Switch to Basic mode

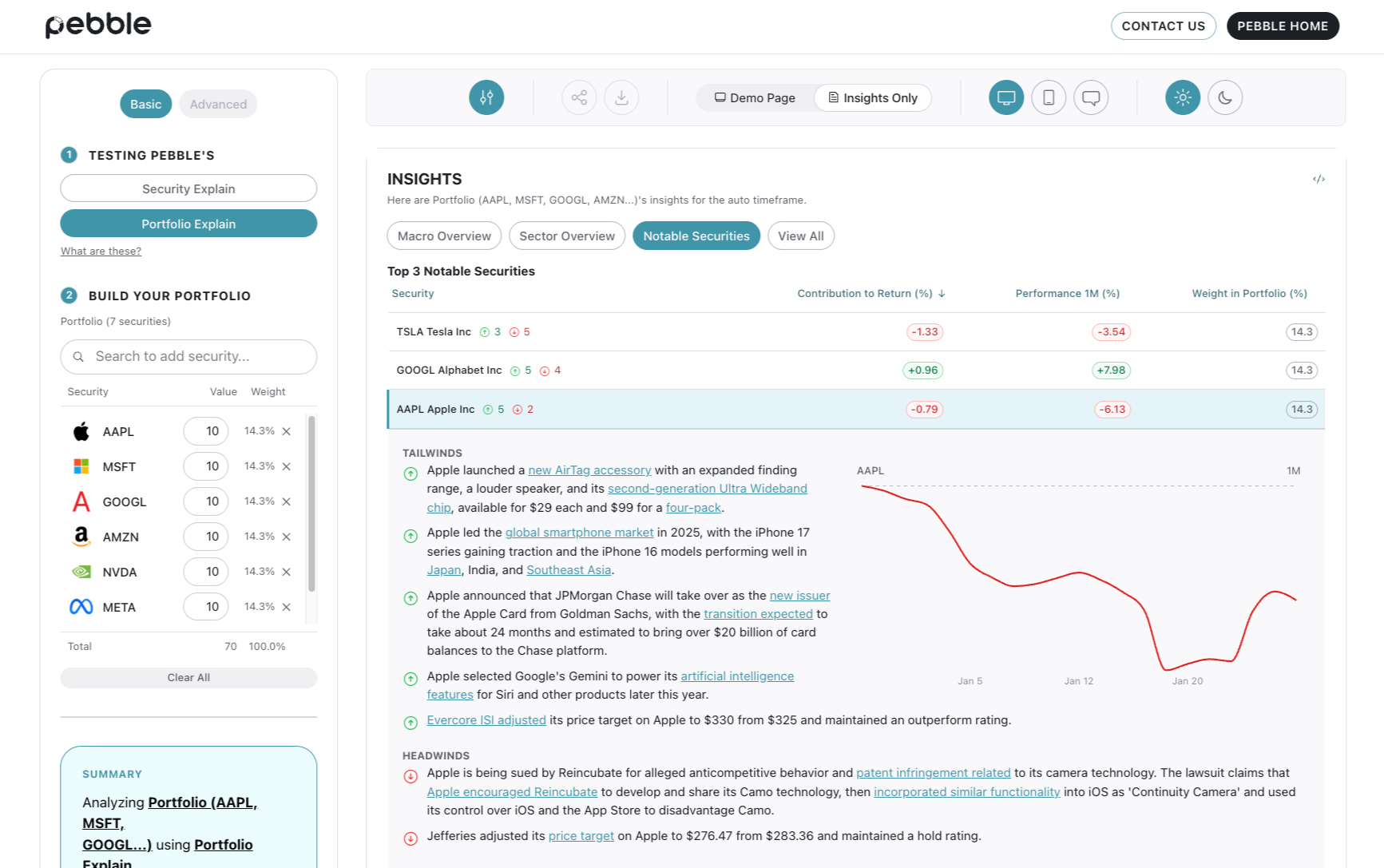tap(145, 104)
